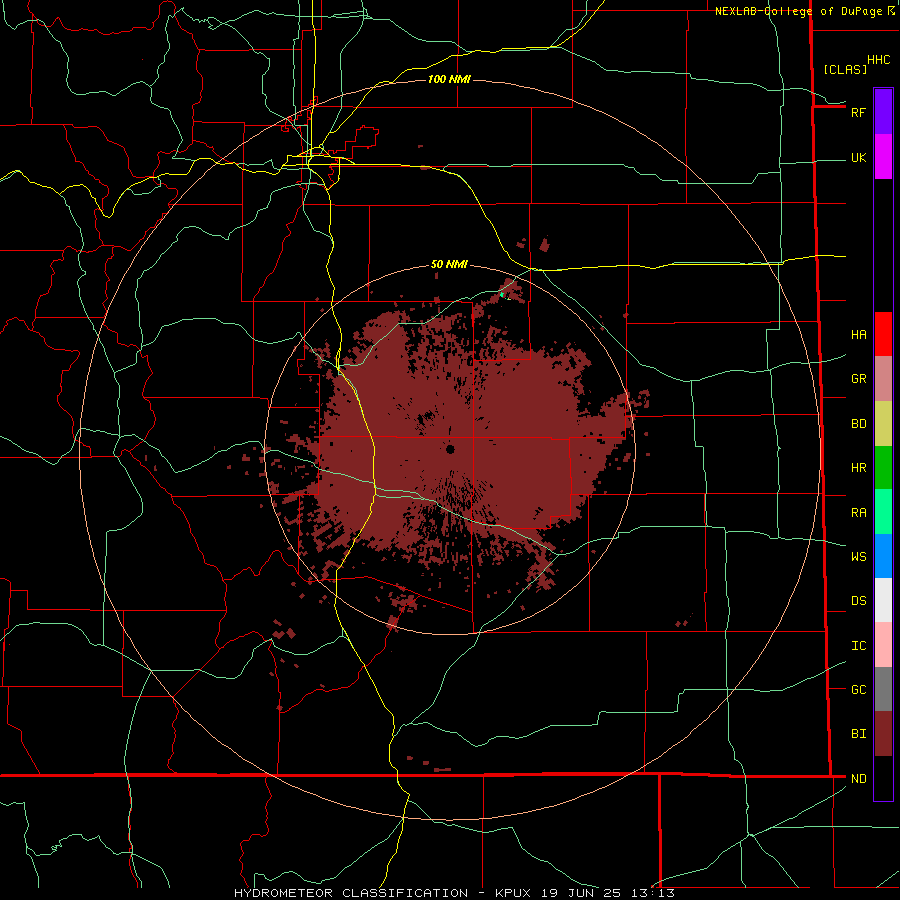
Task: Click the ND legend label
Action: point(858,778)
